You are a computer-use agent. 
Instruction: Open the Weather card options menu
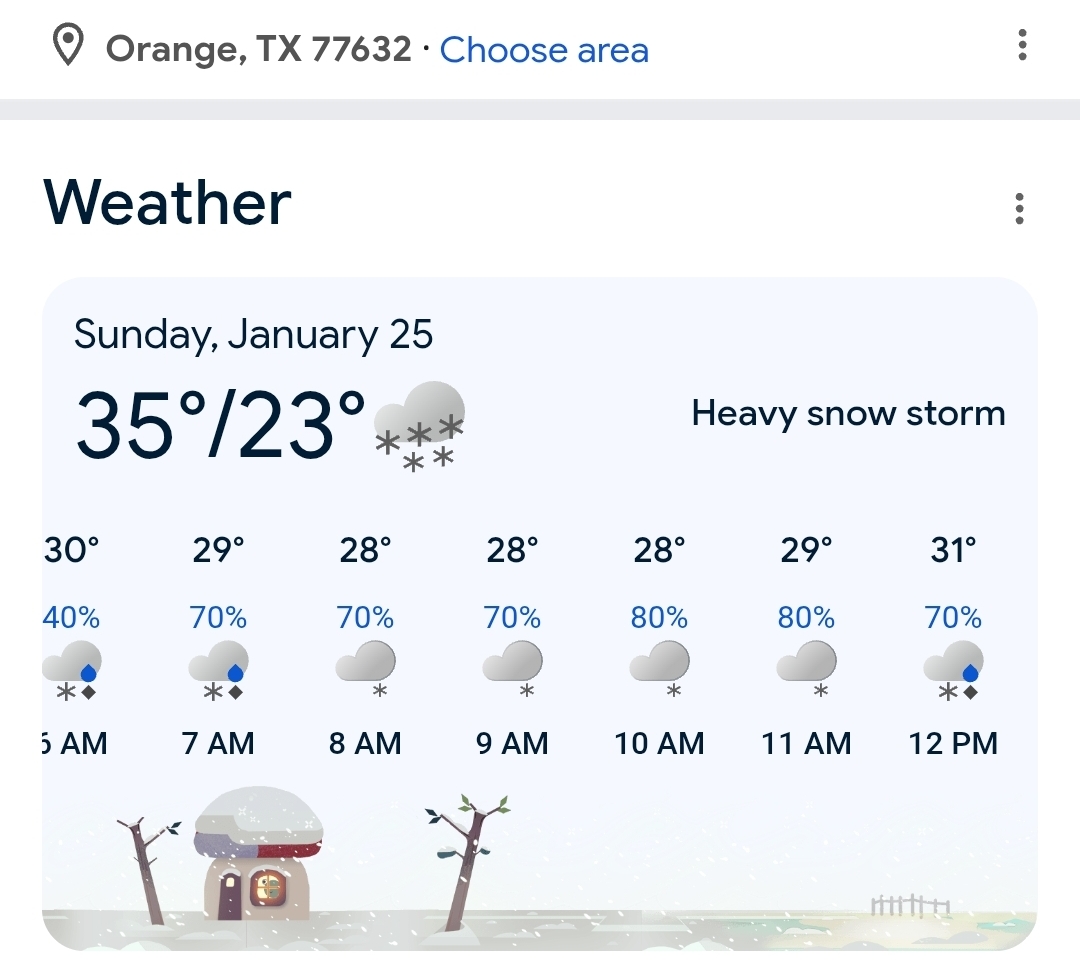(x=1019, y=209)
